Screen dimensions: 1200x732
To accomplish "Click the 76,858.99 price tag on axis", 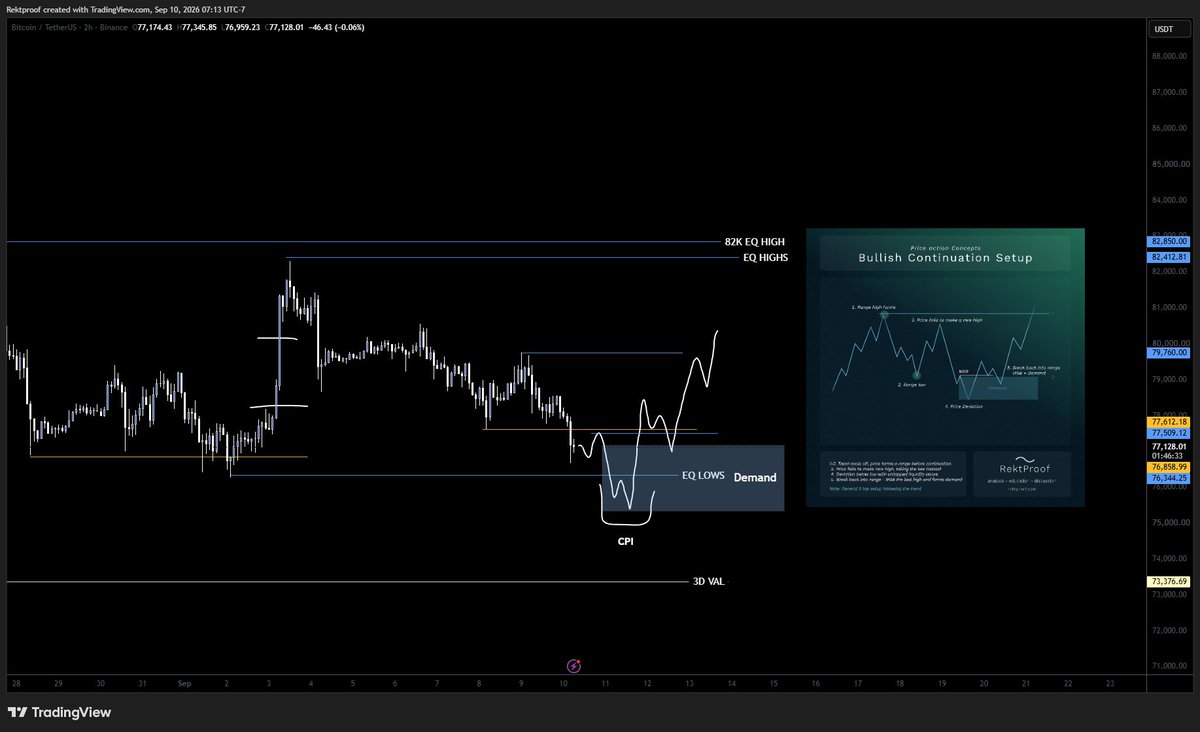I will [x=1169, y=467].
